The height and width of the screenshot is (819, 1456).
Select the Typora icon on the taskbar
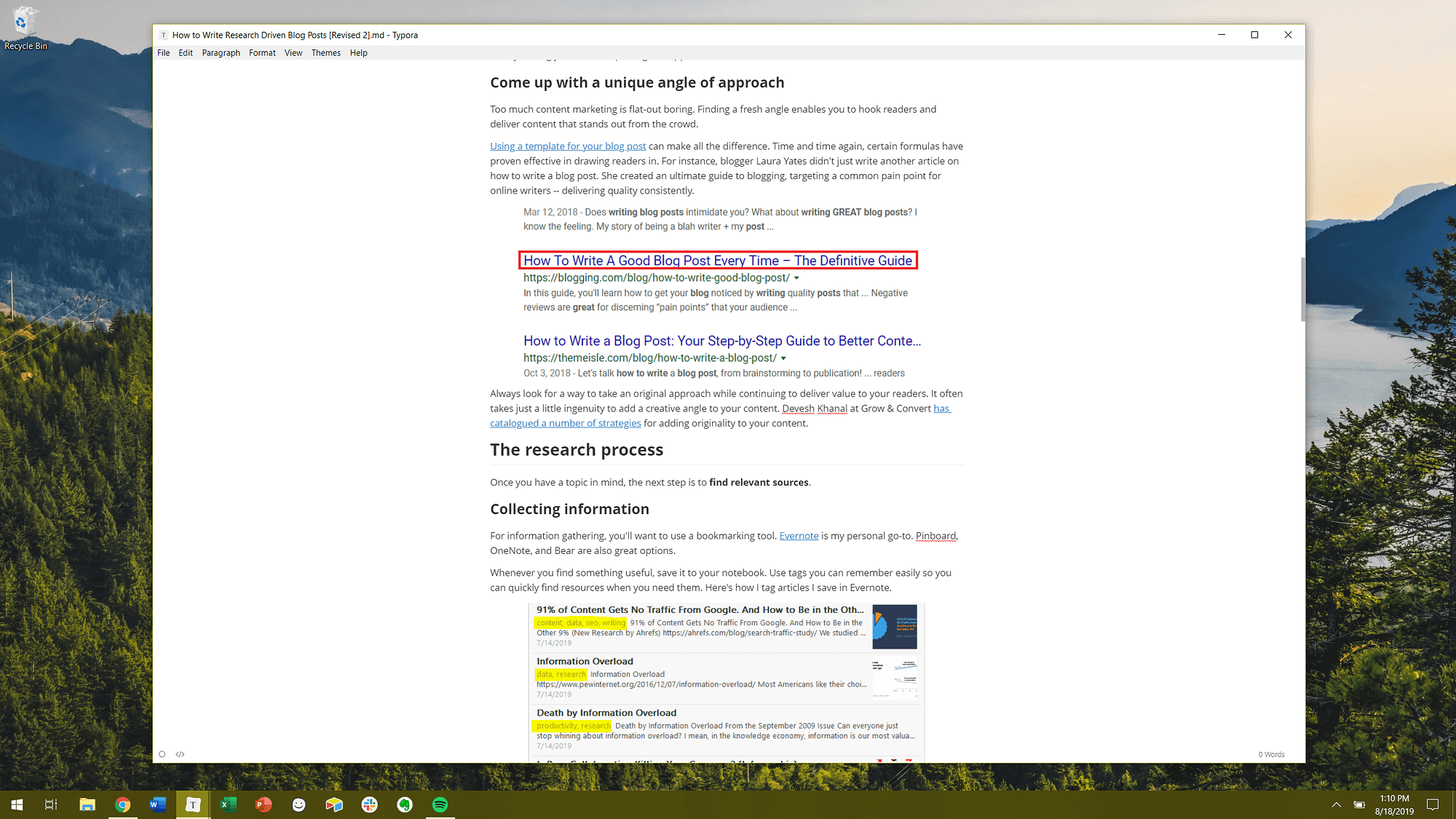click(193, 804)
